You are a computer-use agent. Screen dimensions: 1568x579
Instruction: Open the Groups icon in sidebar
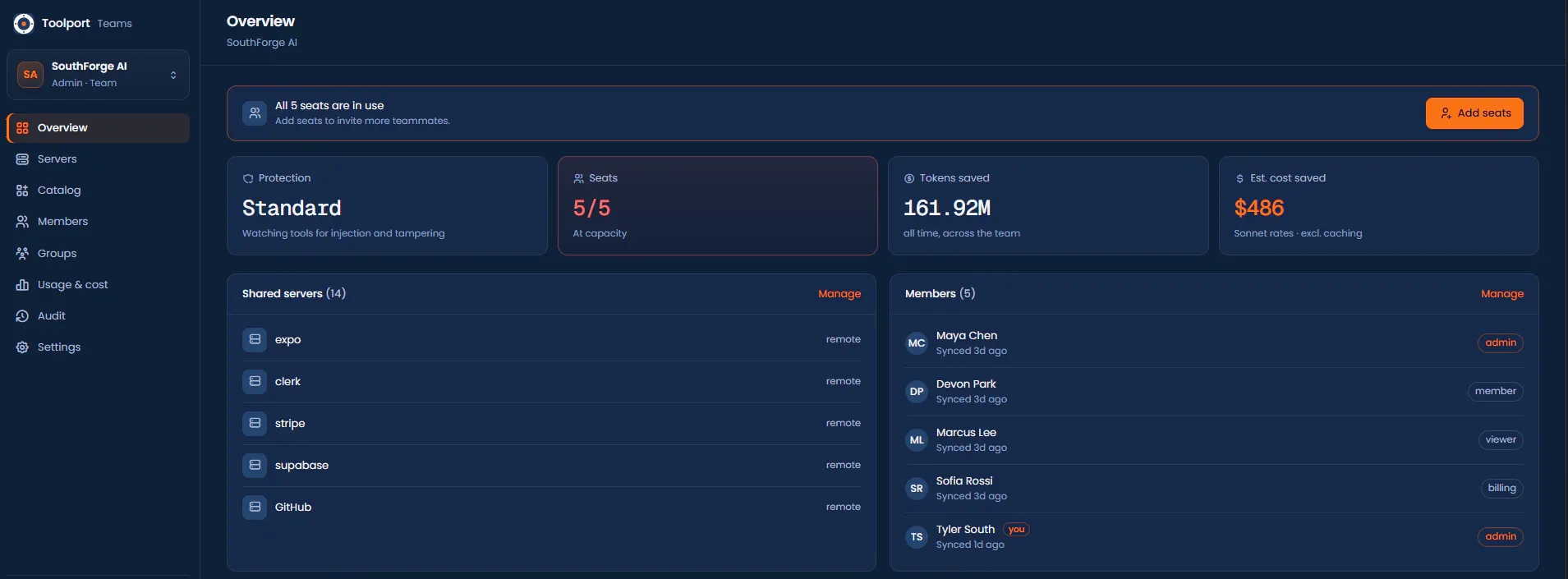[x=22, y=254]
